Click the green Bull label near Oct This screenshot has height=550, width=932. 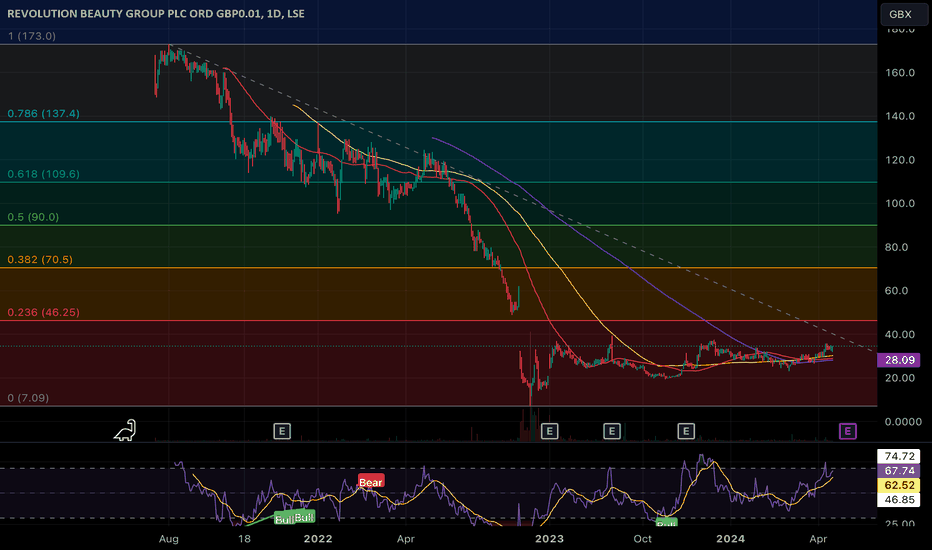[666, 524]
